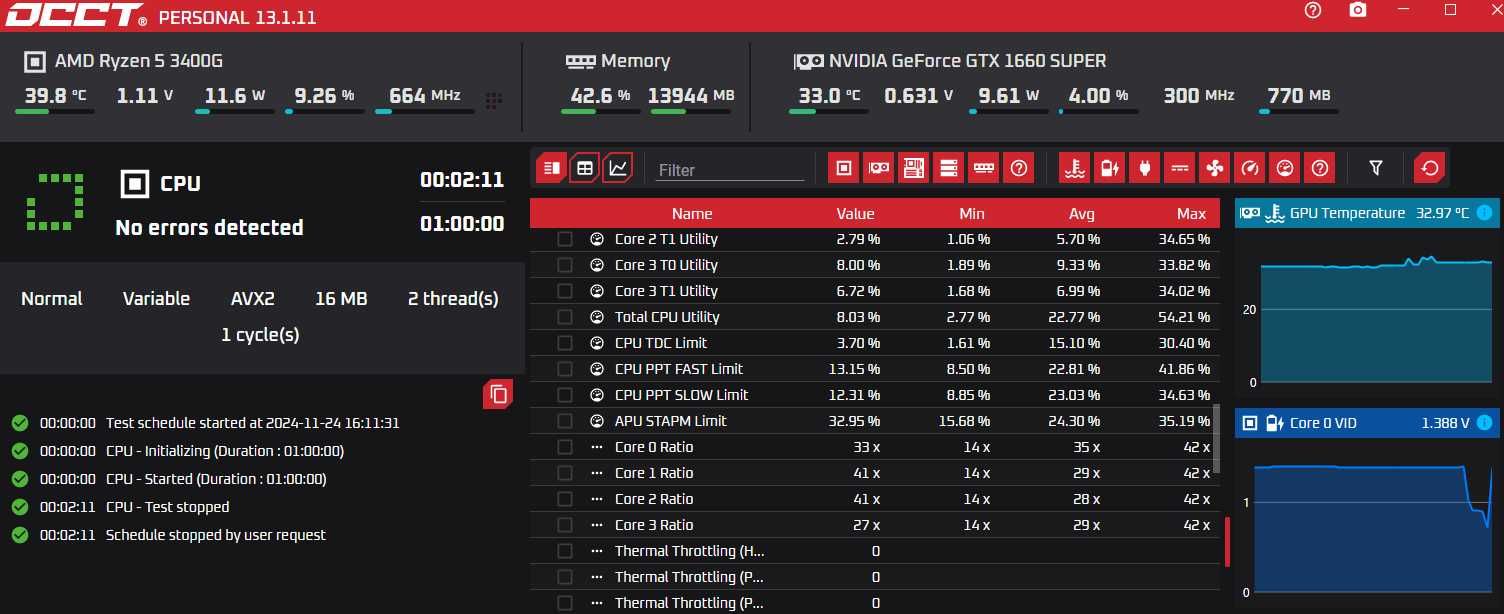Viewport: 1504px width, 614px height.
Task: Switch to graph-only monitoring view
Action: [619, 168]
